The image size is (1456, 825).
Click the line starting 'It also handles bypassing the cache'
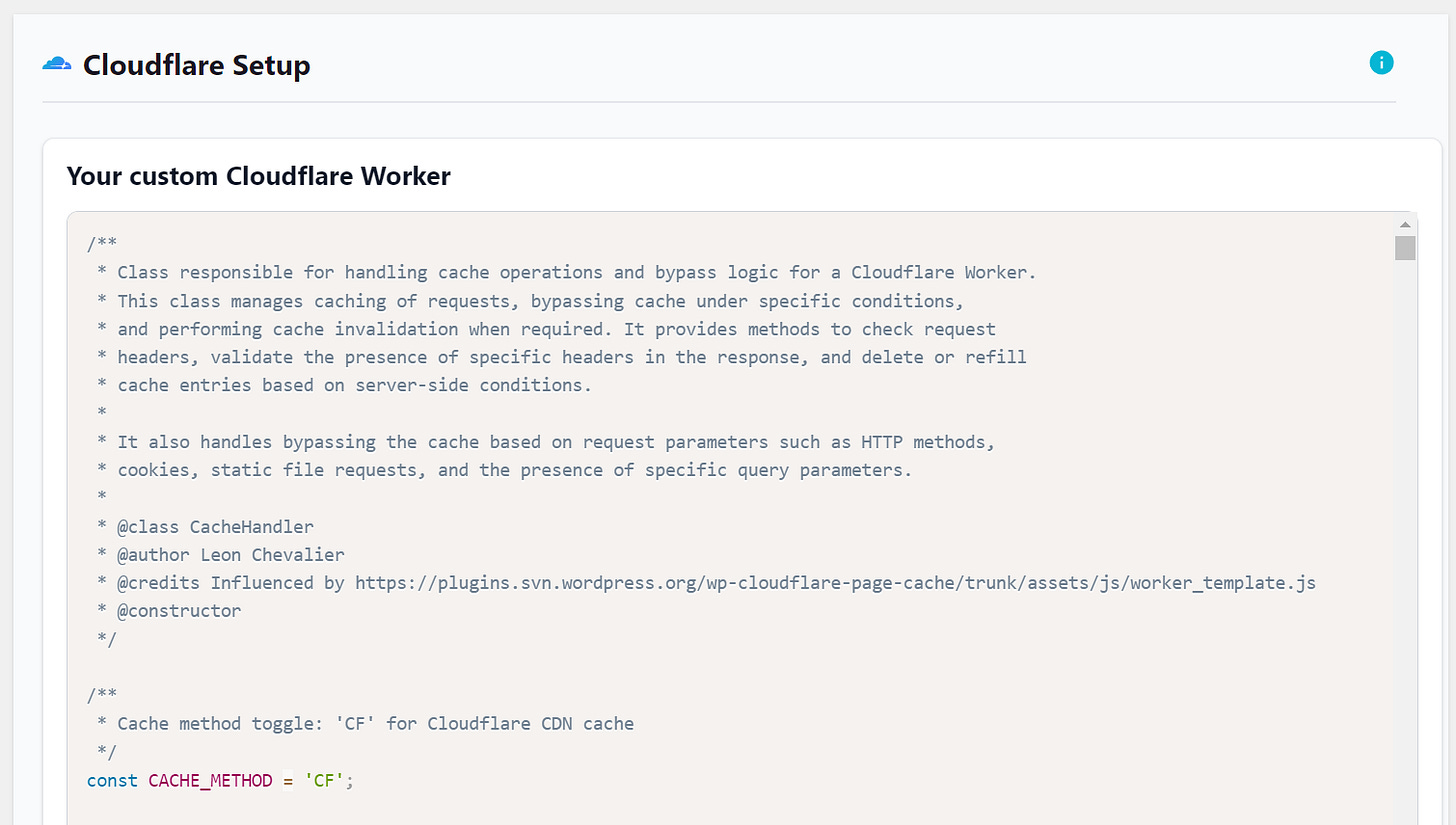pos(546,441)
